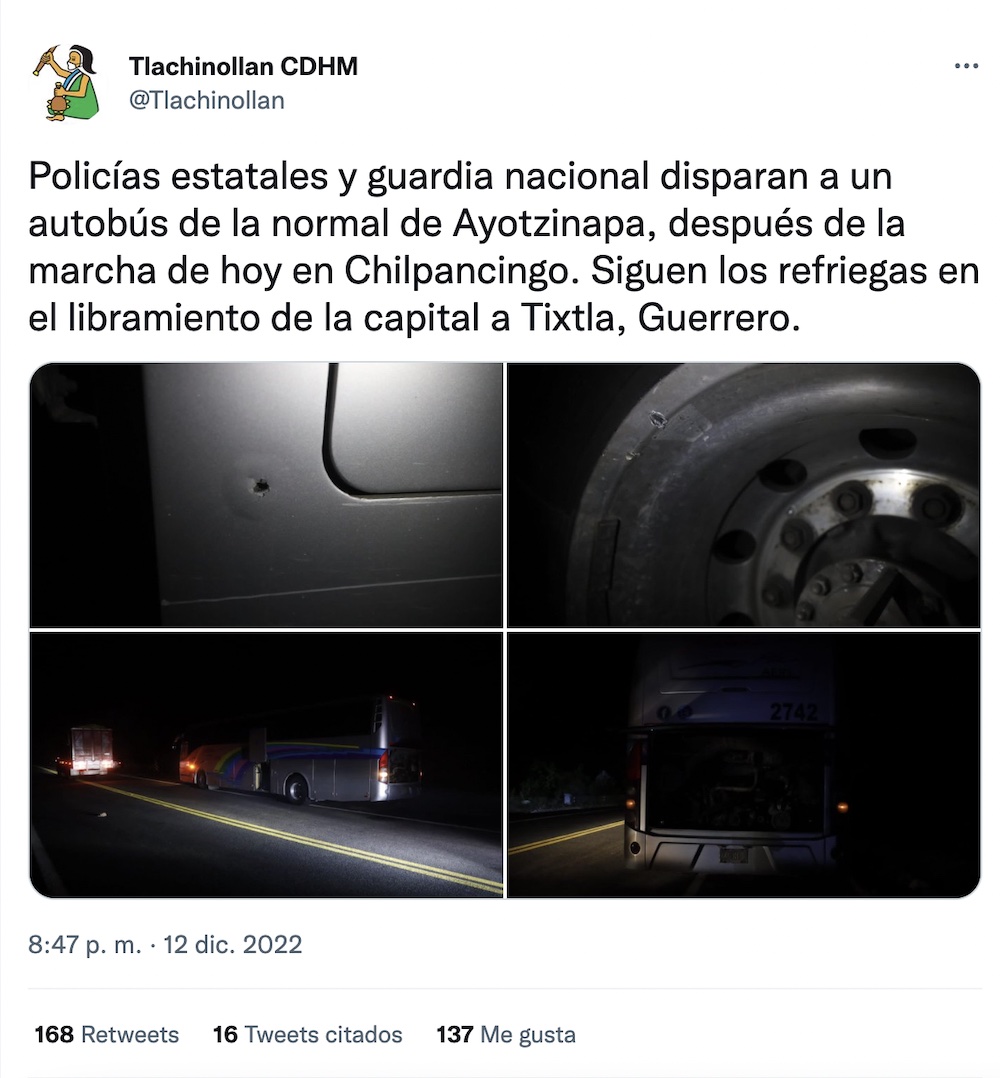Viewport: 1000px width, 1078px height.
Task: Click the bus number 2742 in photo
Action: coord(793,712)
